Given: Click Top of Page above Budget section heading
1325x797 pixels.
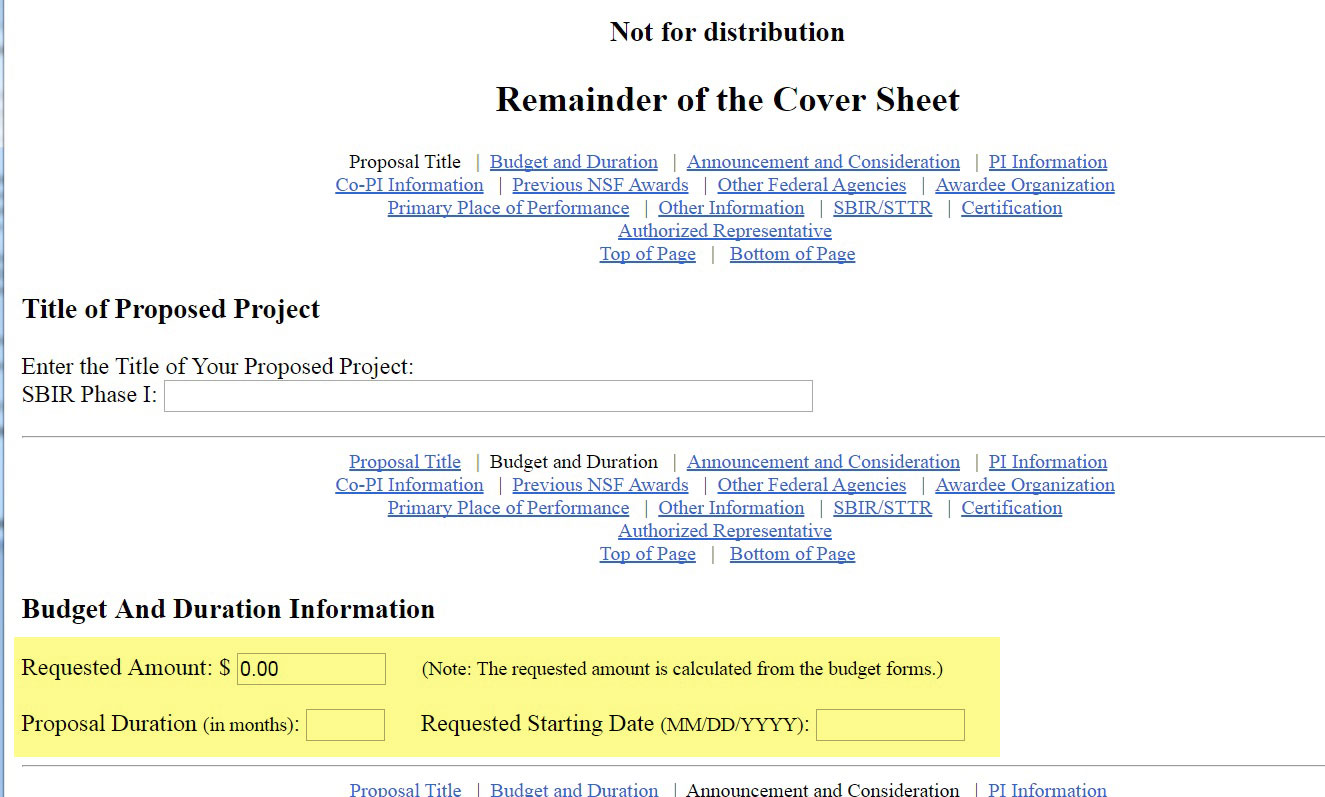Looking at the screenshot, I should pos(647,554).
